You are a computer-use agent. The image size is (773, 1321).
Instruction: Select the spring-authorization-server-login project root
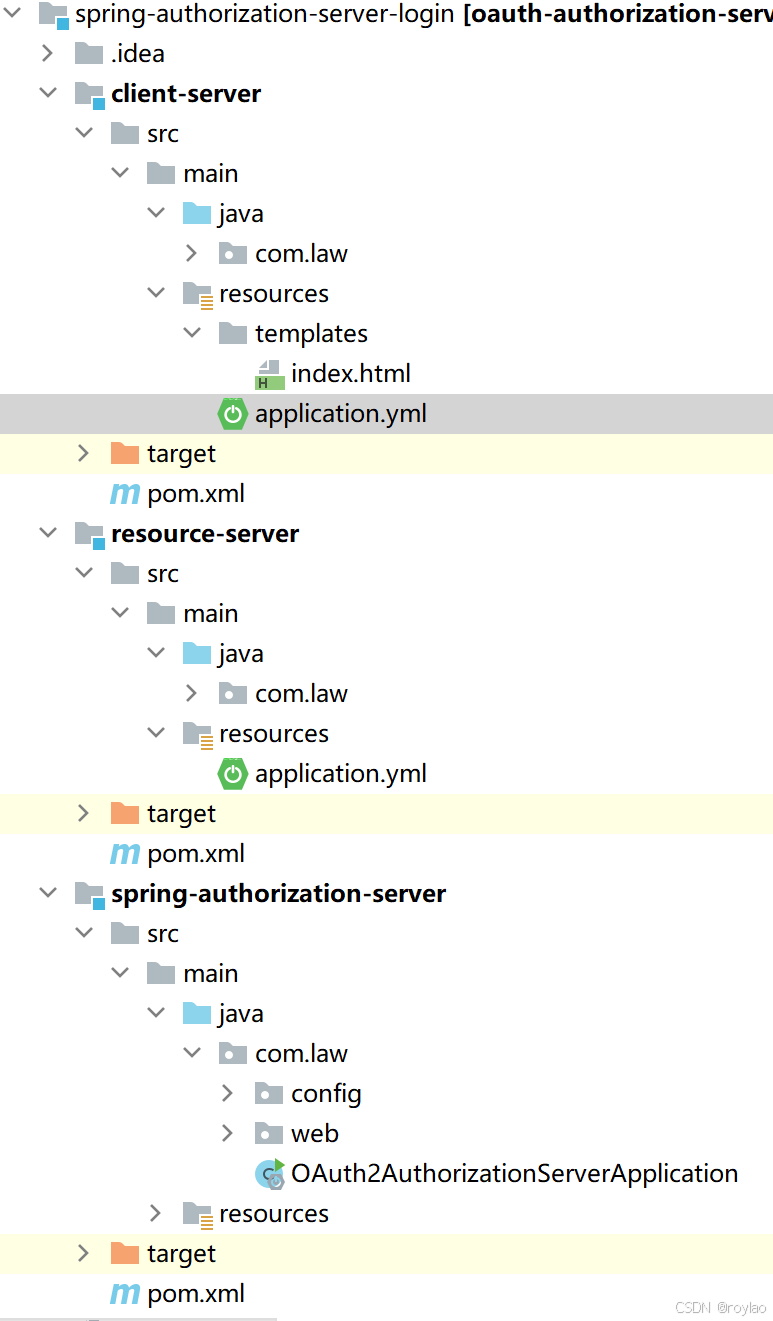(264, 14)
